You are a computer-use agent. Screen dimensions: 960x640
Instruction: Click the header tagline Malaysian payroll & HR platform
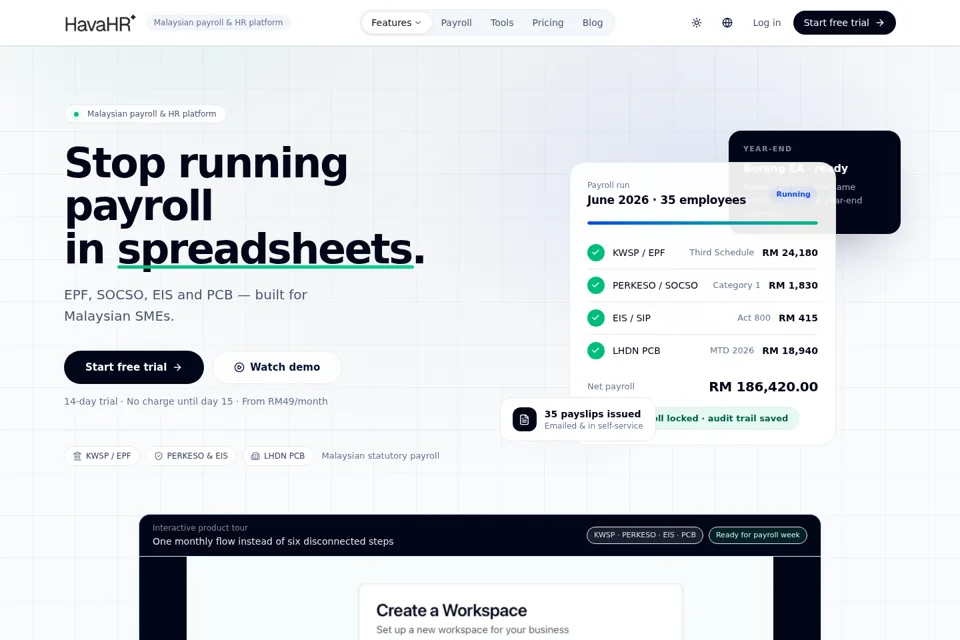(218, 23)
